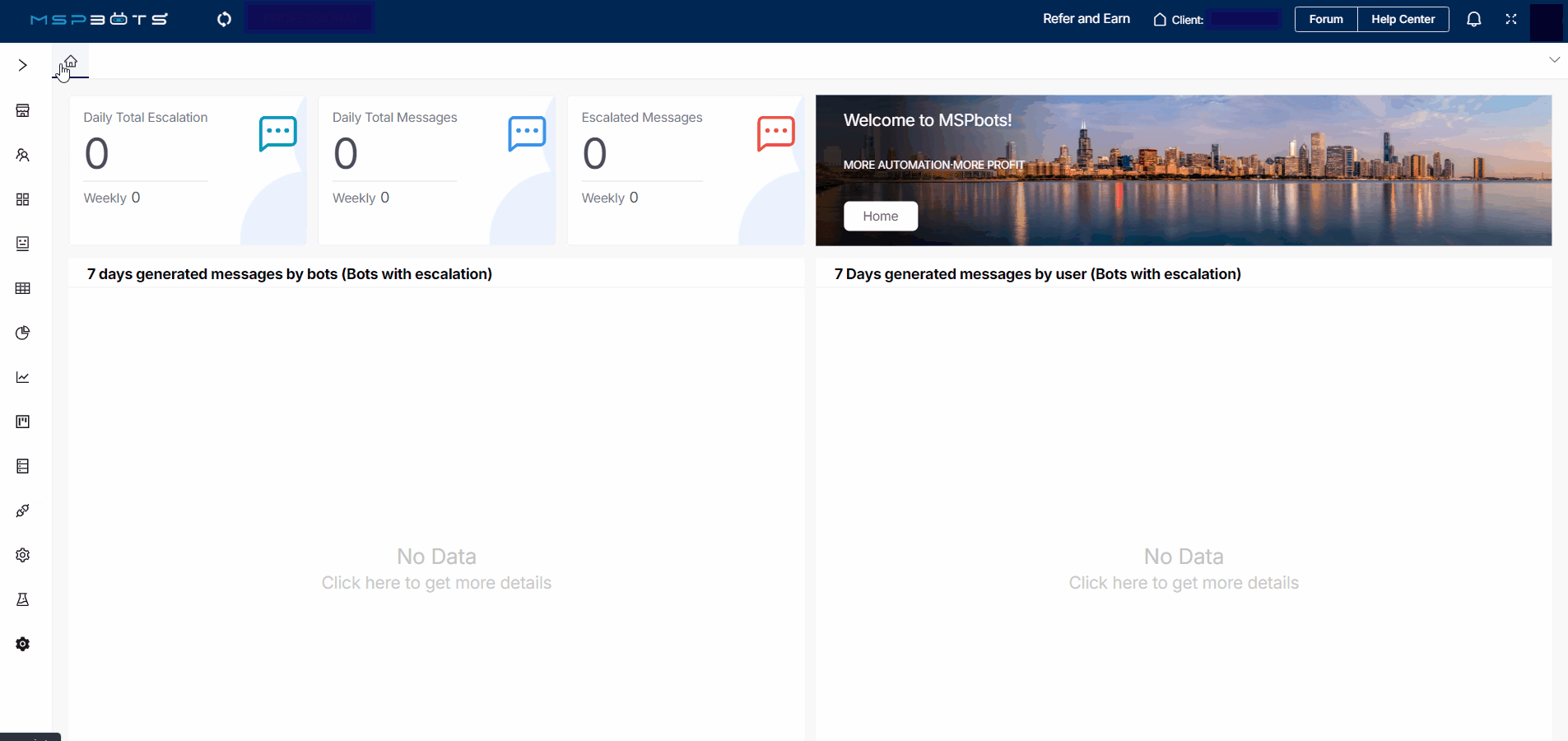Open Refer and Earn link
This screenshot has width=1568, height=741.
tap(1086, 19)
